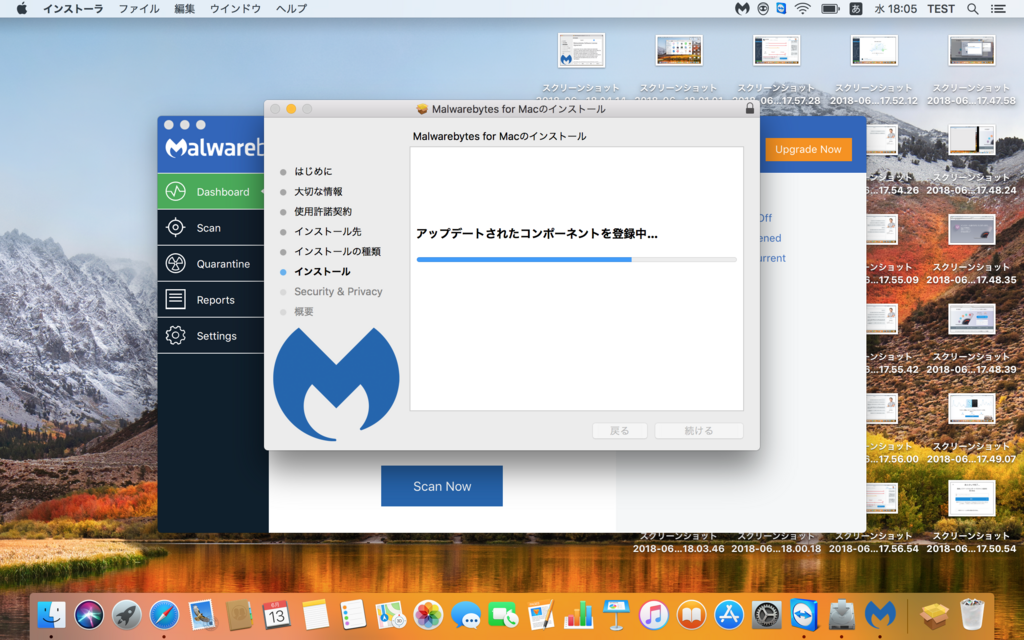1024x640 pixels.
Task: Click the 概要 installer step
Action: (x=304, y=312)
